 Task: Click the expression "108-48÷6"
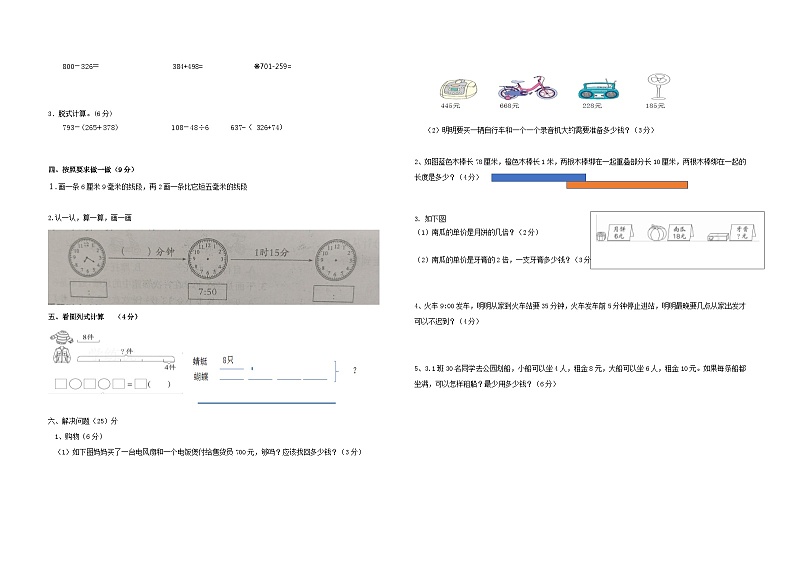(x=190, y=128)
